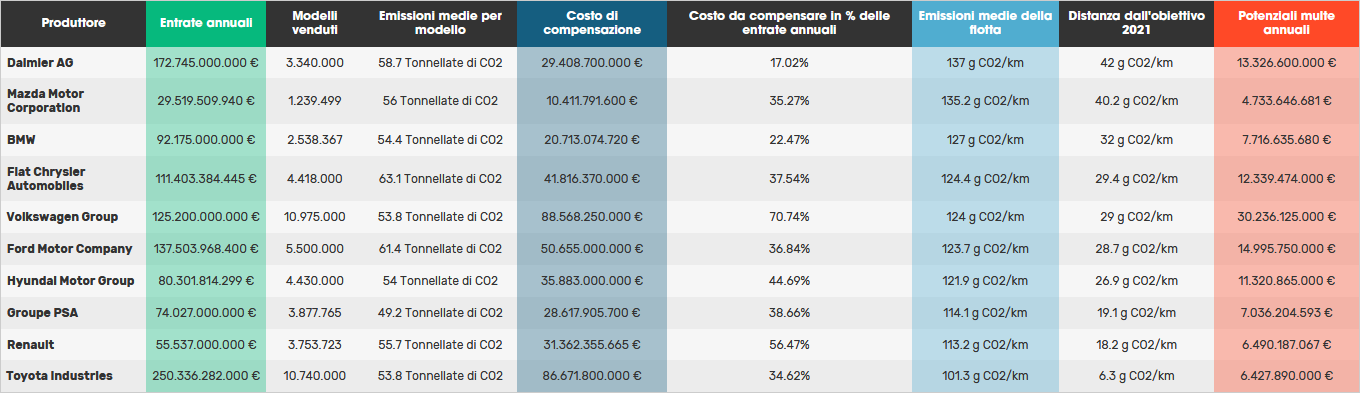Select the green Entrate annuali header
The width and height of the screenshot is (1360, 393).
tap(206, 23)
